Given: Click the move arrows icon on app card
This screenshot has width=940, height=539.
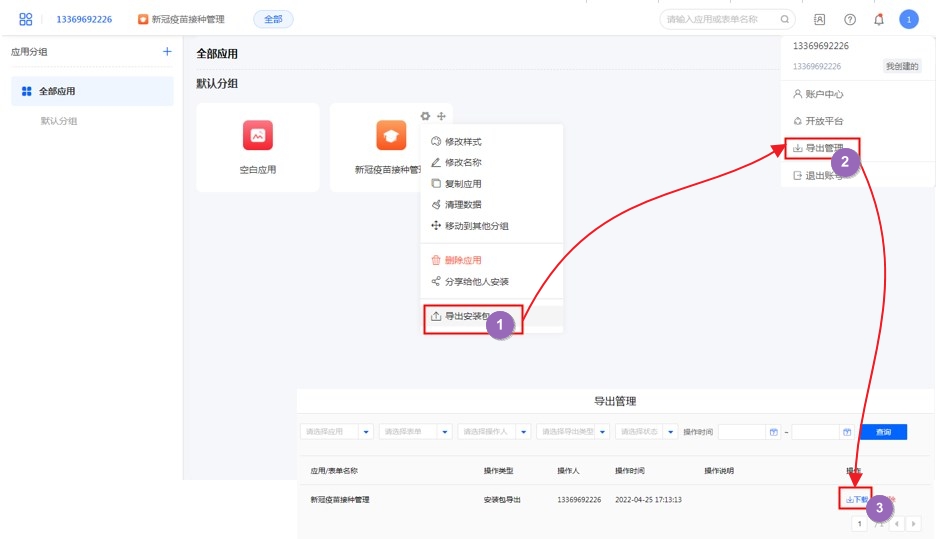Looking at the screenshot, I should click(441, 116).
